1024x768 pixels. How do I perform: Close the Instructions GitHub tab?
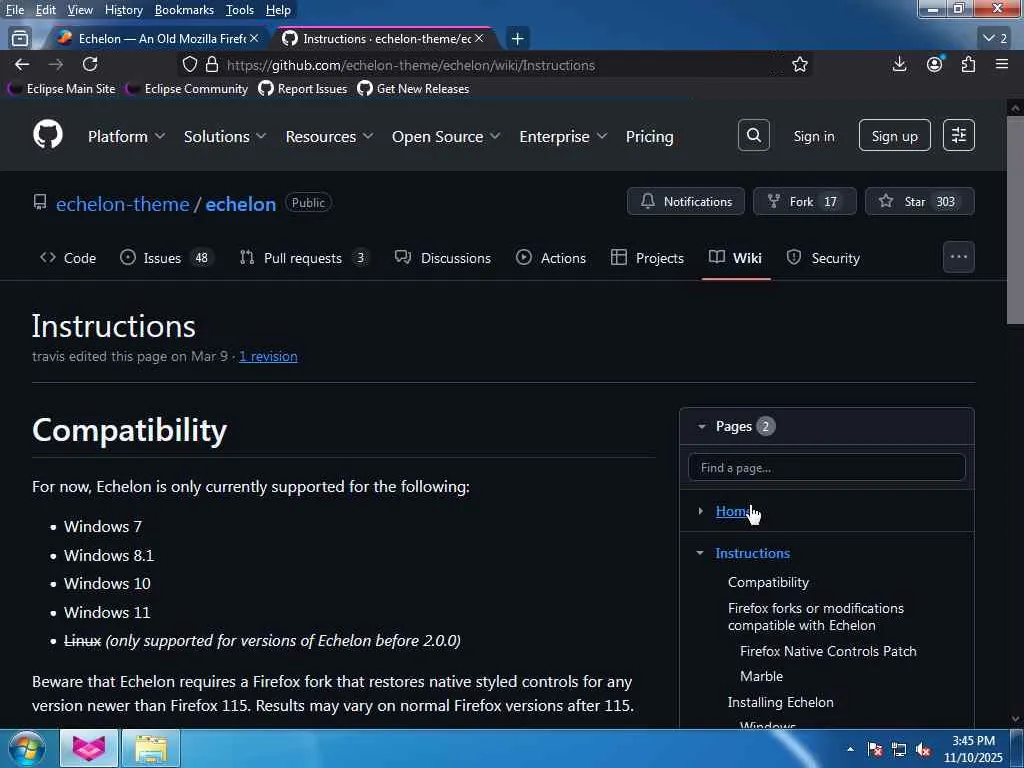point(479,39)
